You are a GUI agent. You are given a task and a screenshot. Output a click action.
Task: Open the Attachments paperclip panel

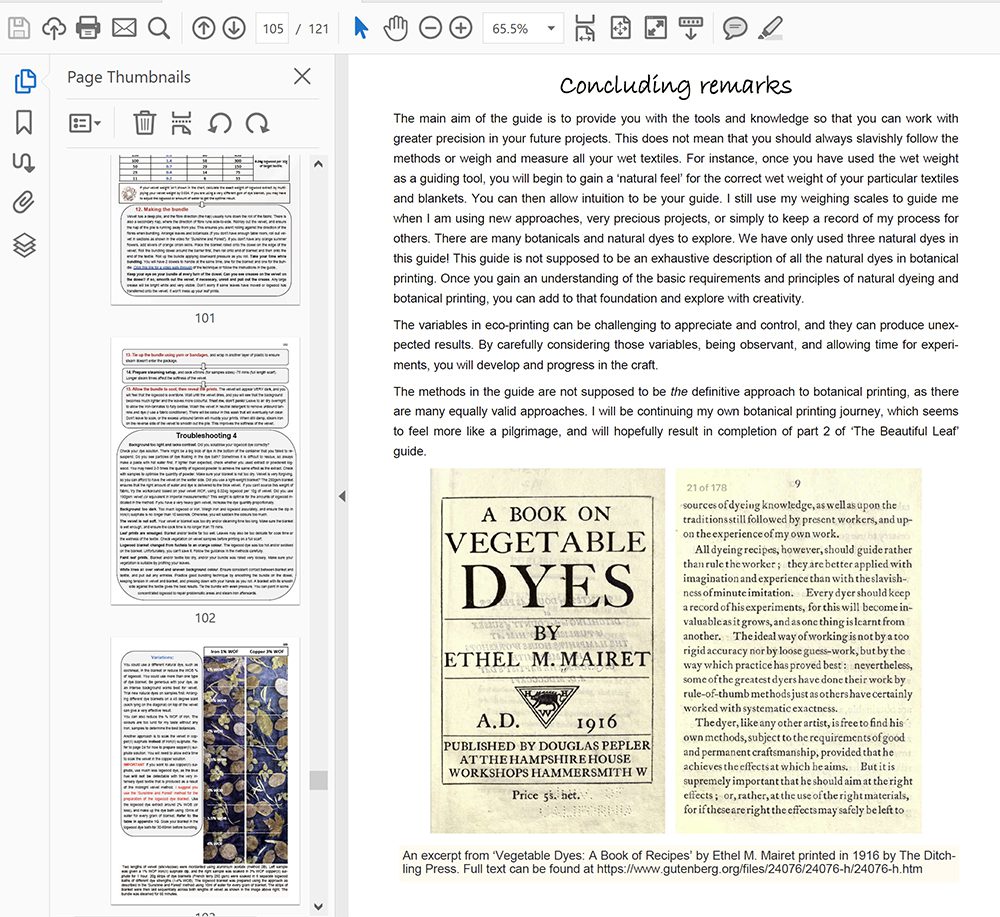pyautogui.click(x=24, y=203)
